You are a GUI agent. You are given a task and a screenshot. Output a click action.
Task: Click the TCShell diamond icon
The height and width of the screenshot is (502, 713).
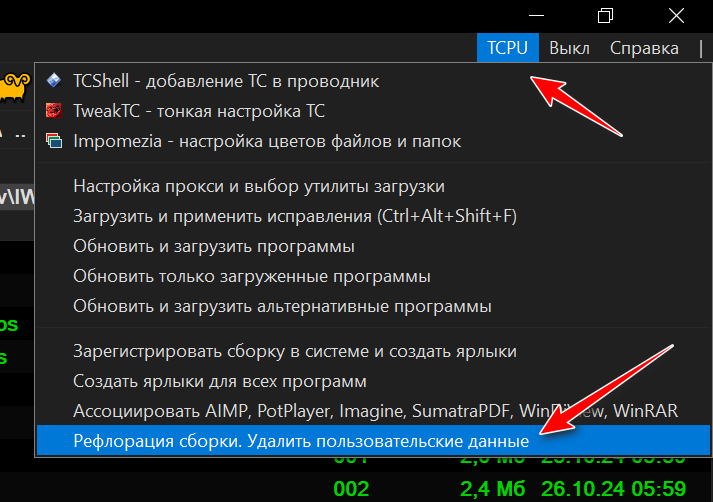54,80
